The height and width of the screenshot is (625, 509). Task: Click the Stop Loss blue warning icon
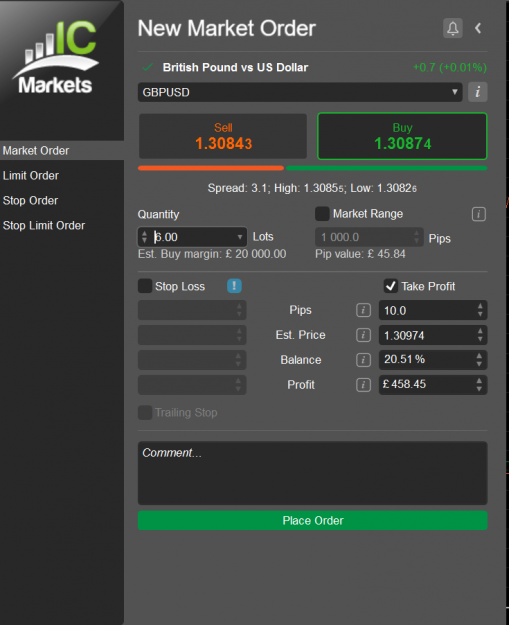pyautogui.click(x=234, y=286)
